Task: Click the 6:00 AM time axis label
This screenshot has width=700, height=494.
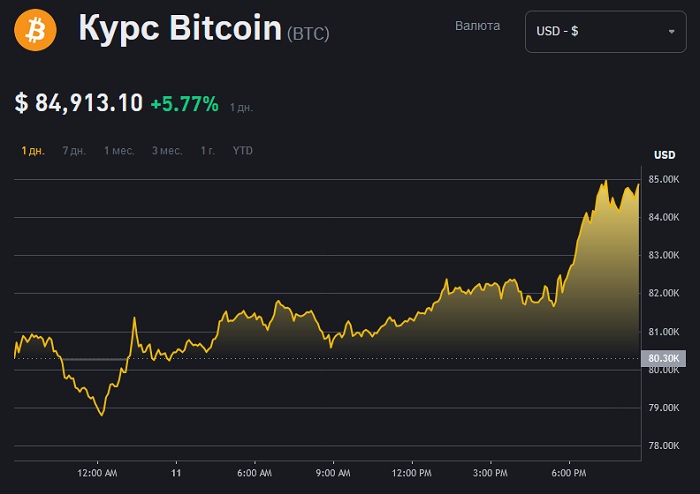Action: pos(254,473)
